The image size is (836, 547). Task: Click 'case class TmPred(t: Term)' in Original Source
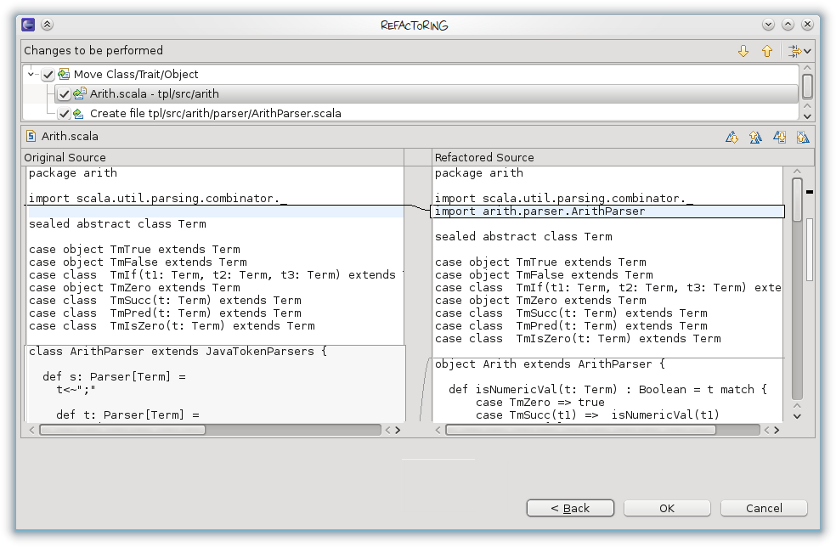pos(165,313)
